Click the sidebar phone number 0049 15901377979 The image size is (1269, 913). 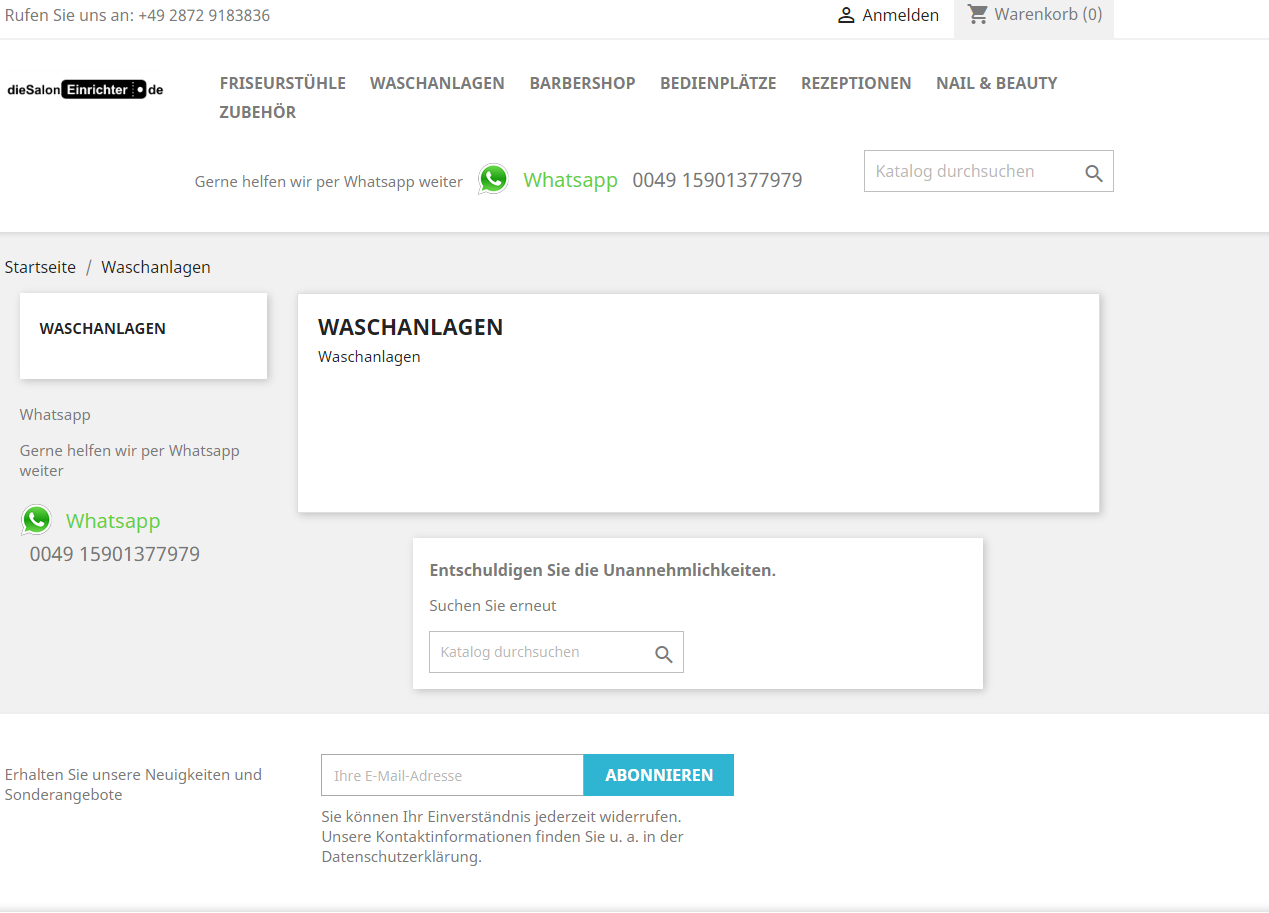115,554
